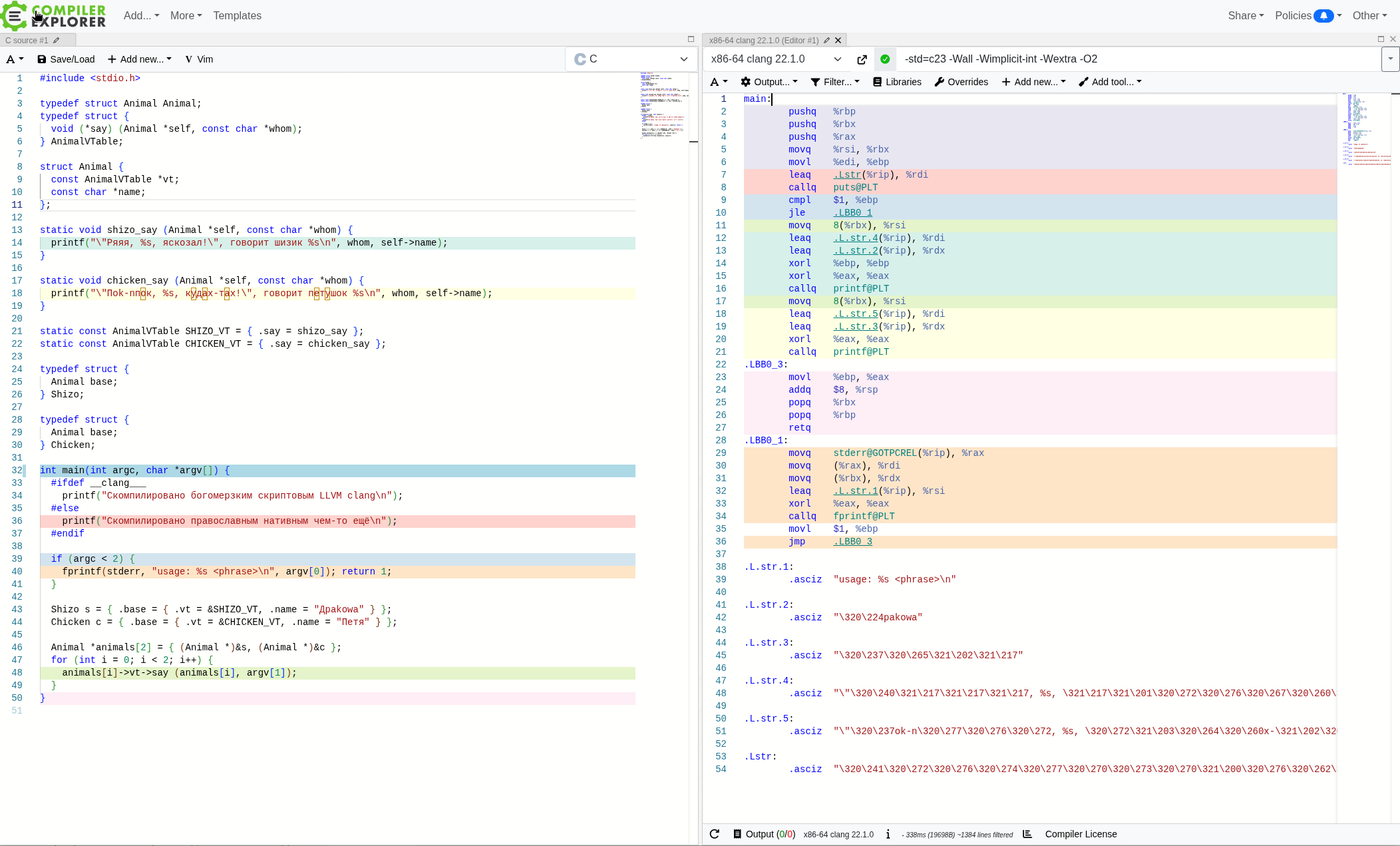Screen dimensions: 1400x846
Task: Click 'callq puts@PLT' on assembly line 8
Action: coord(833,188)
